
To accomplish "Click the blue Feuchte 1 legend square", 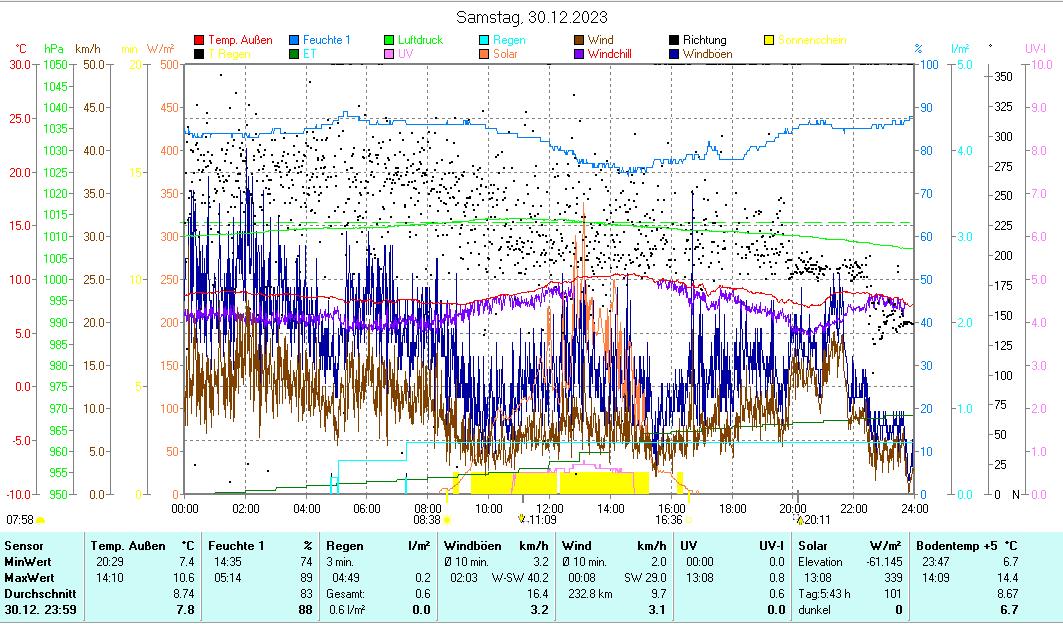I will 295,41.
